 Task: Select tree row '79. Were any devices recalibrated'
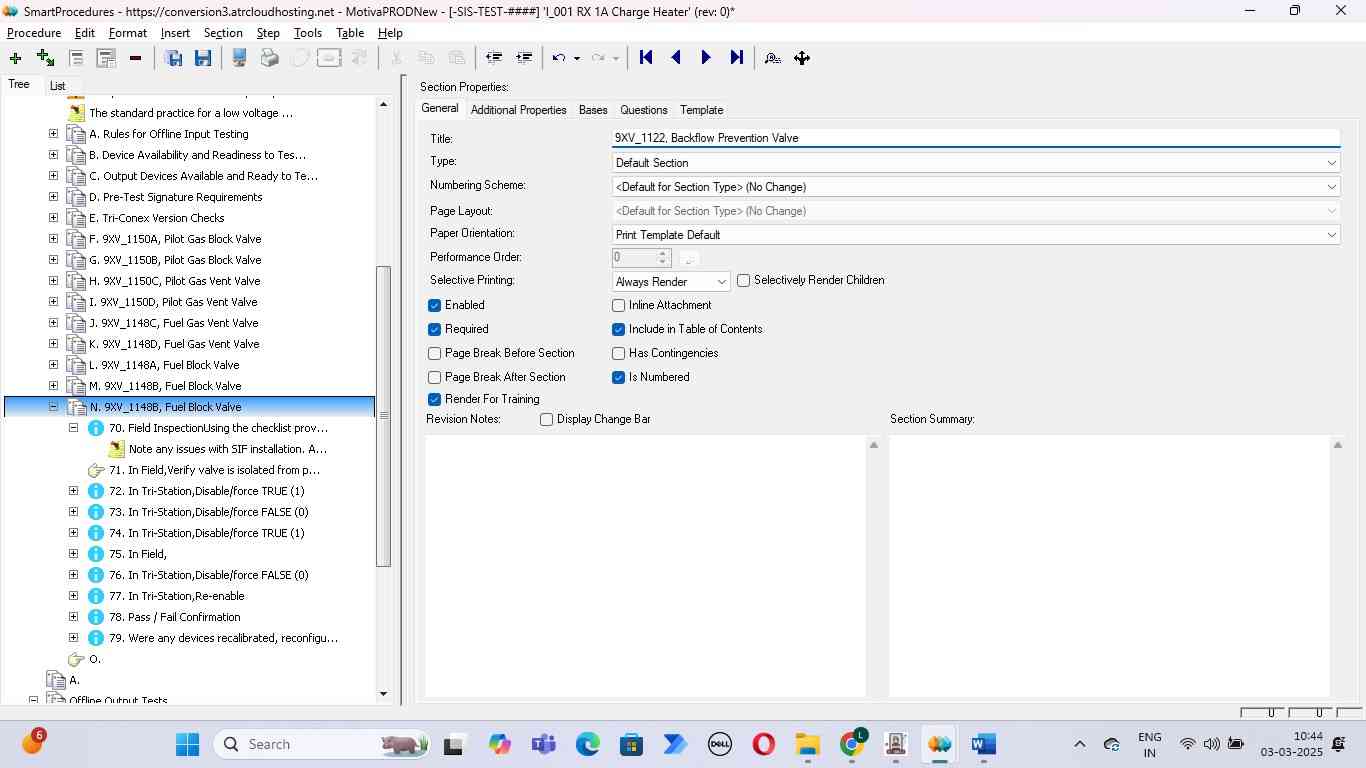pyautogui.click(x=223, y=638)
